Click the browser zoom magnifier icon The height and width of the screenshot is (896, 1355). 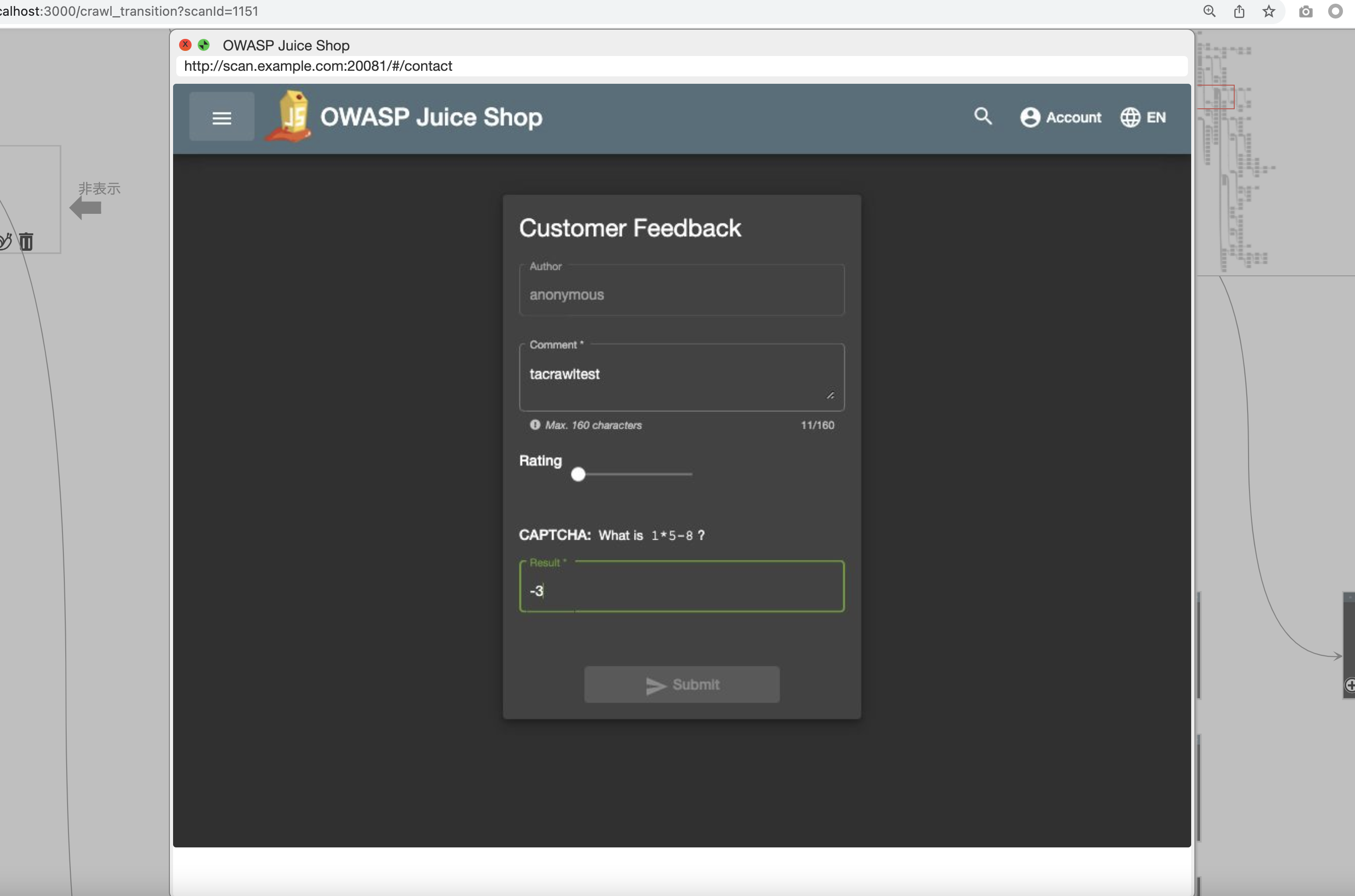1209,12
